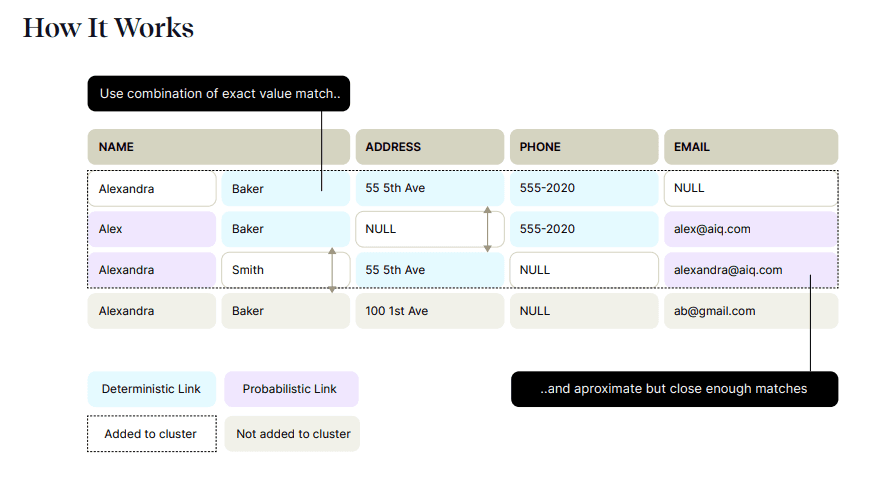Click the 'Use combination of exact value match' callout
Screen dimensions: 876x489
tap(219, 94)
